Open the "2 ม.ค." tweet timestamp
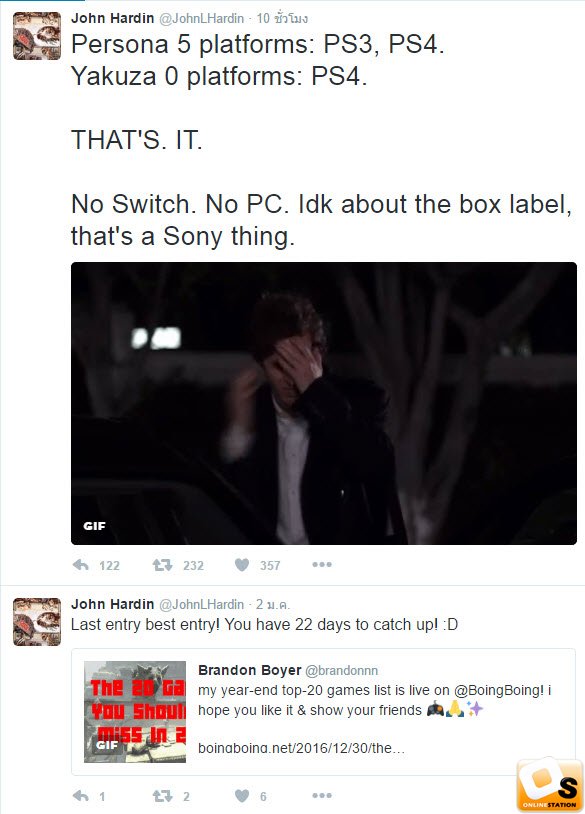The width and height of the screenshot is (585, 814). click(x=273, y=604)
